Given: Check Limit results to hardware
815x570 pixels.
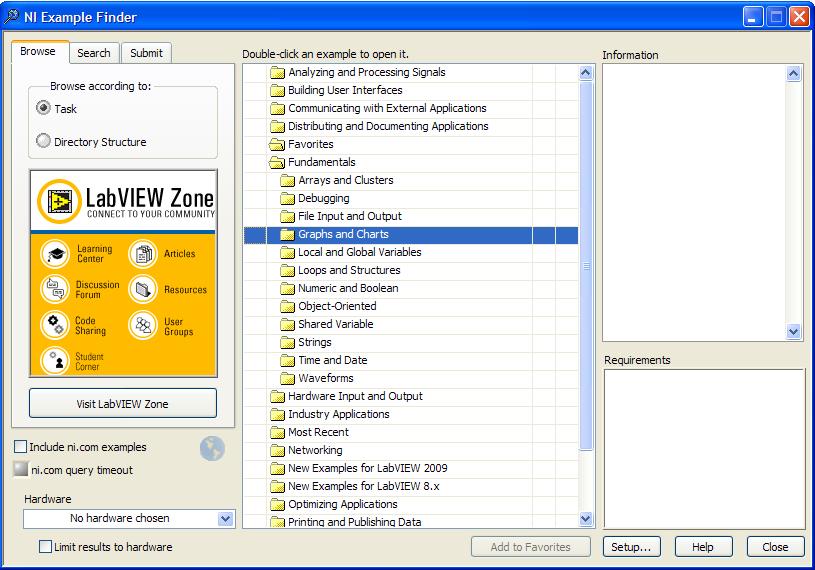Looking at the screenshot, I should point(45,547).
